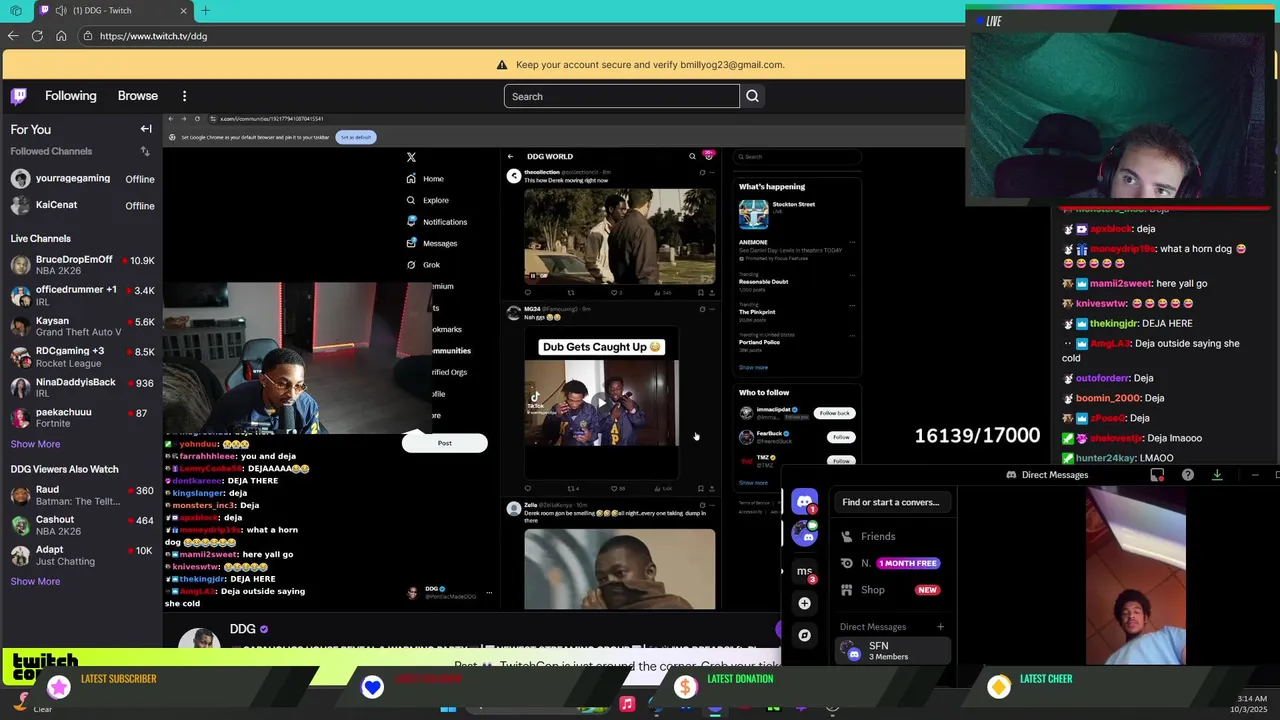Click the Twitch search magnifier button
Viewport: 1280px width, 720px height.
[x=752, y=96]
